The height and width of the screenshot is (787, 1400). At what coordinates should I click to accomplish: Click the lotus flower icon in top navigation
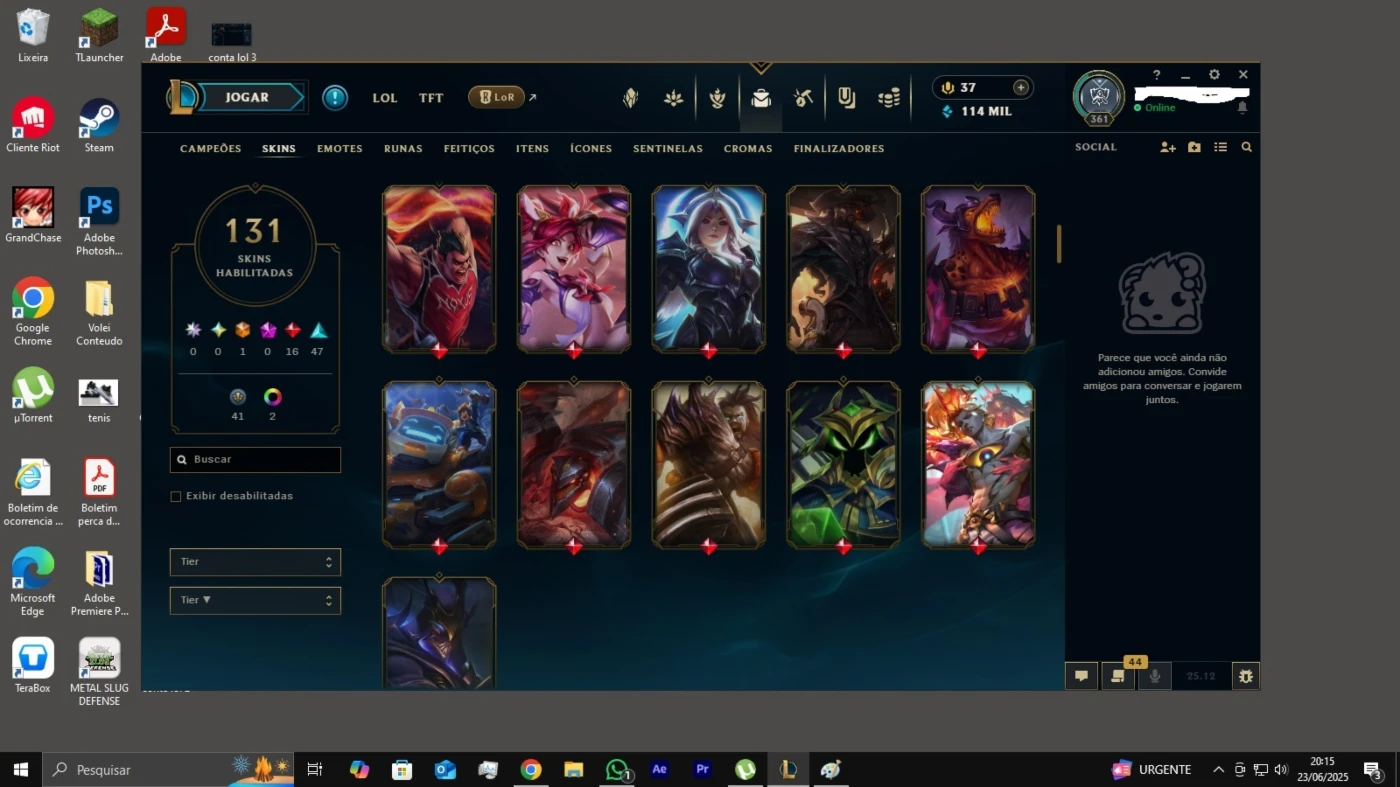(674, 98)
